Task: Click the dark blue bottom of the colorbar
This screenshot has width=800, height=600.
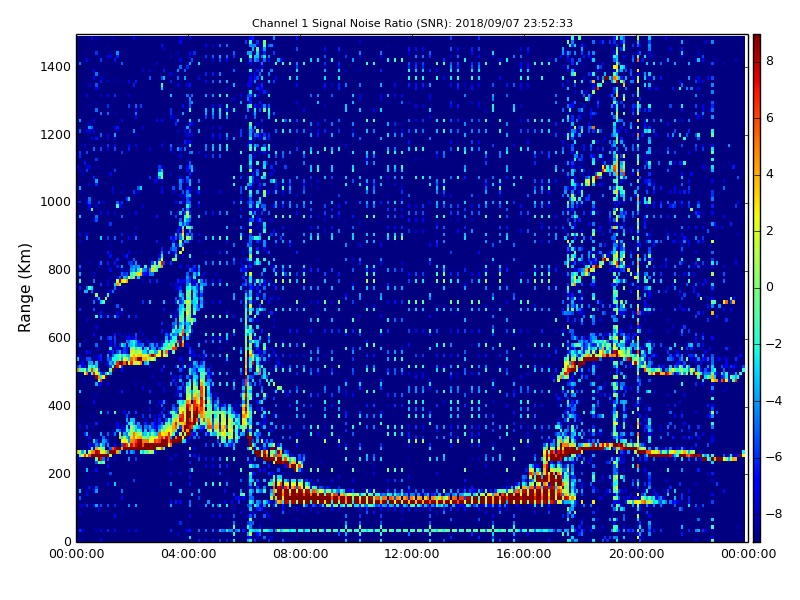Action: click(x=757, y=535)
